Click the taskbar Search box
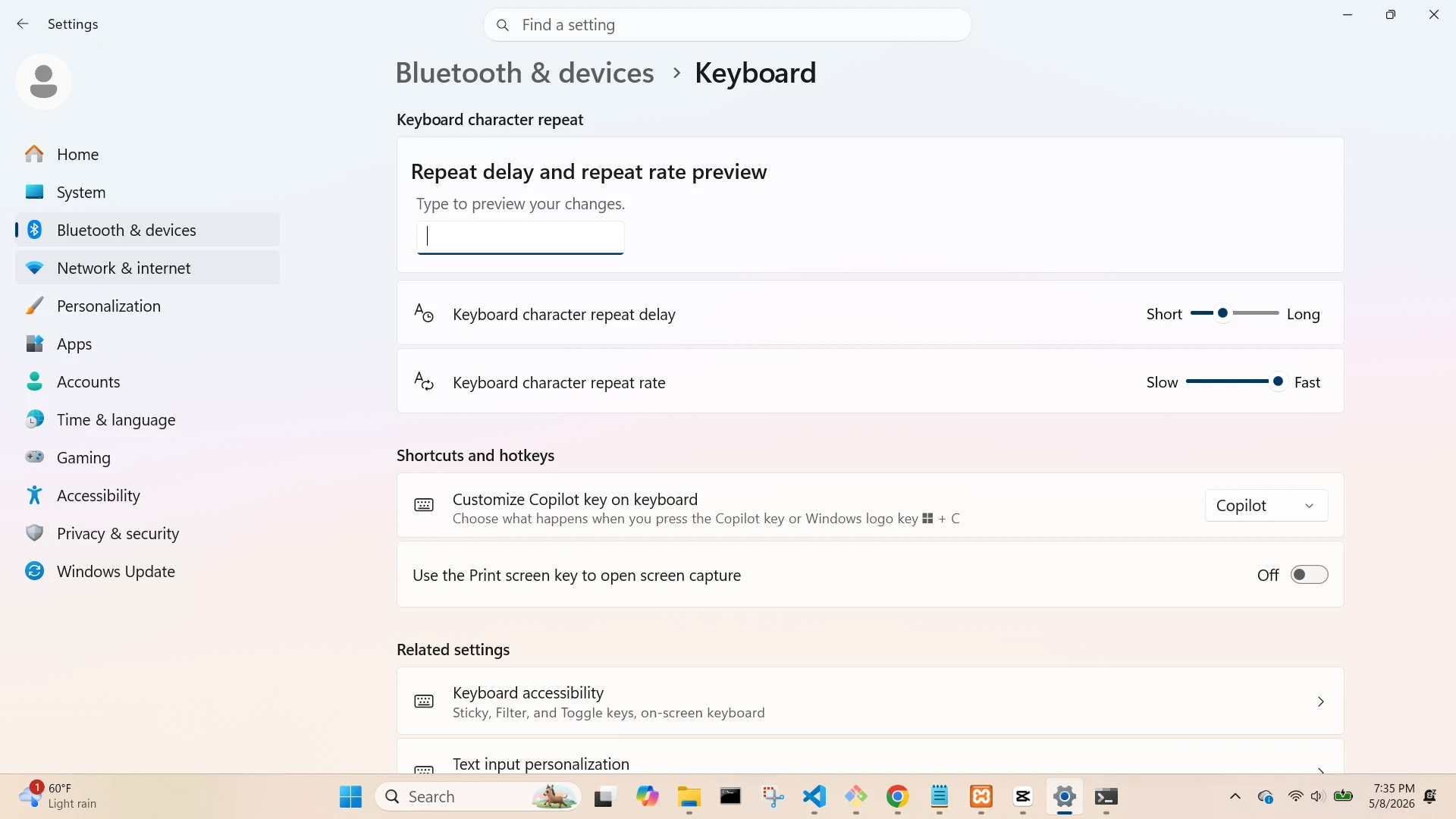Image resolution: width=1456 pixels, height=819 pixels. [x=479, y=796]
